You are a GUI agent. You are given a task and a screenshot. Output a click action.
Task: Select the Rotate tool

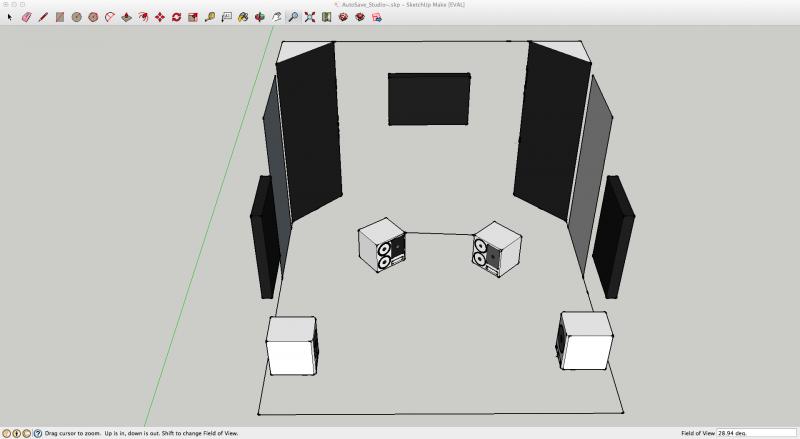pos(177,17)
